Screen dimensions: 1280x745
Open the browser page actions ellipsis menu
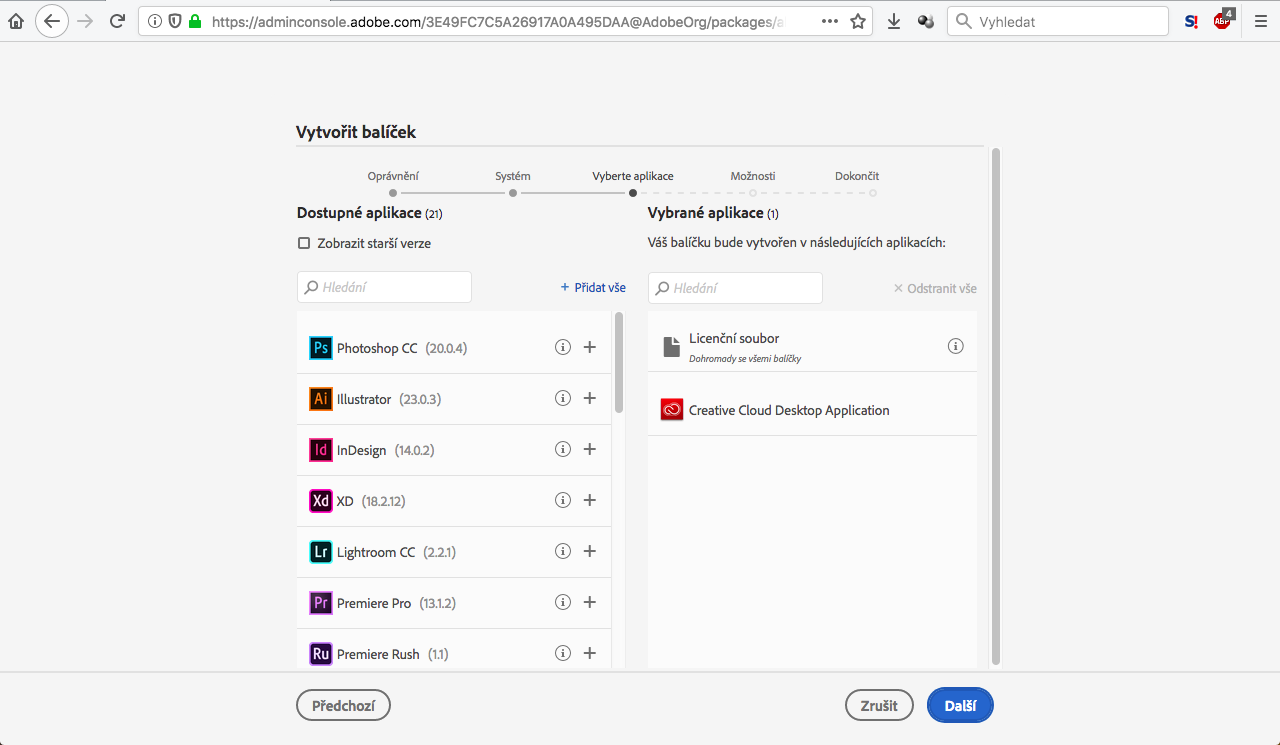(x=830, y=21)
